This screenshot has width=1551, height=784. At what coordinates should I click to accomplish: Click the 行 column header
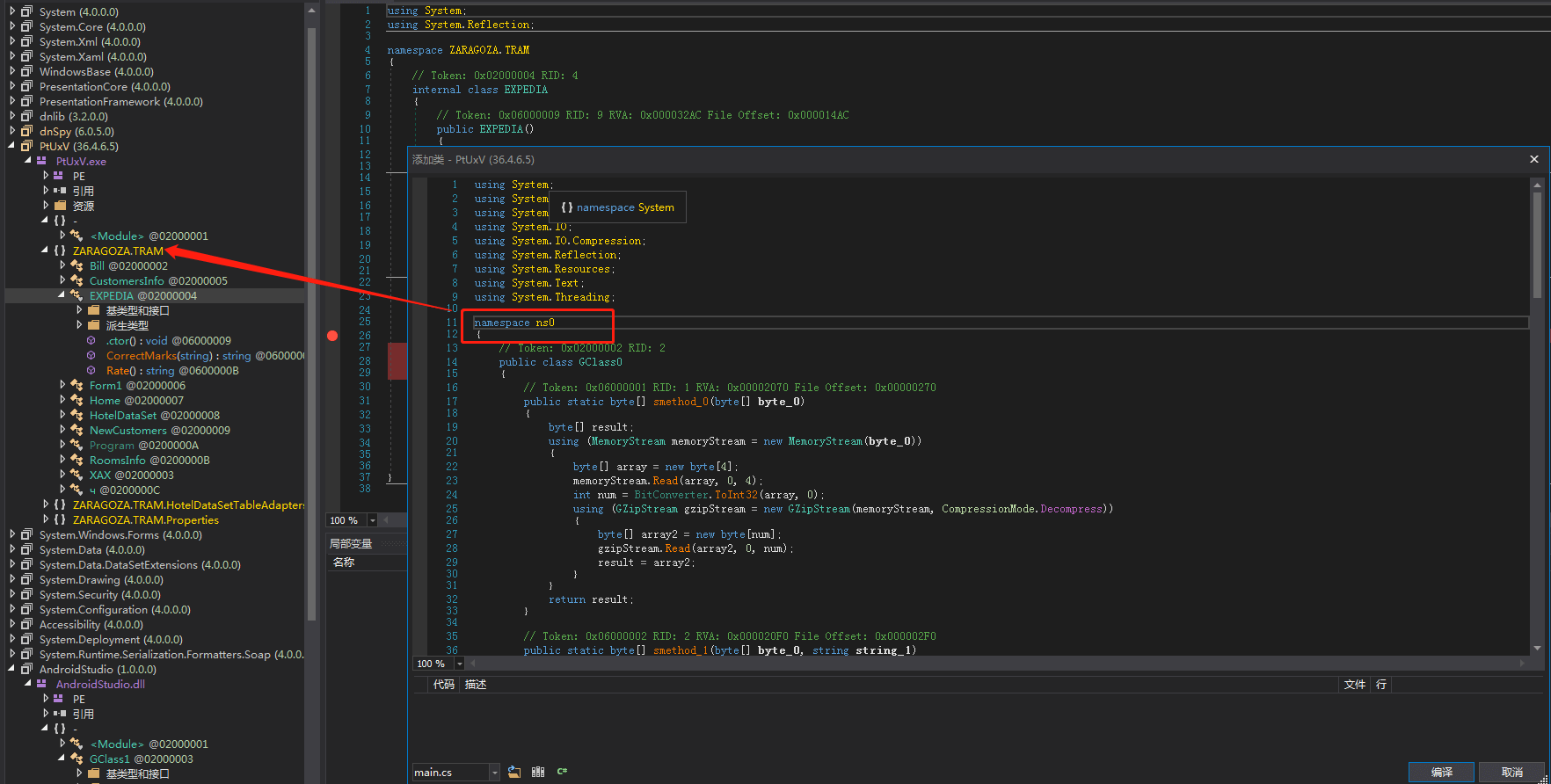1381,684
